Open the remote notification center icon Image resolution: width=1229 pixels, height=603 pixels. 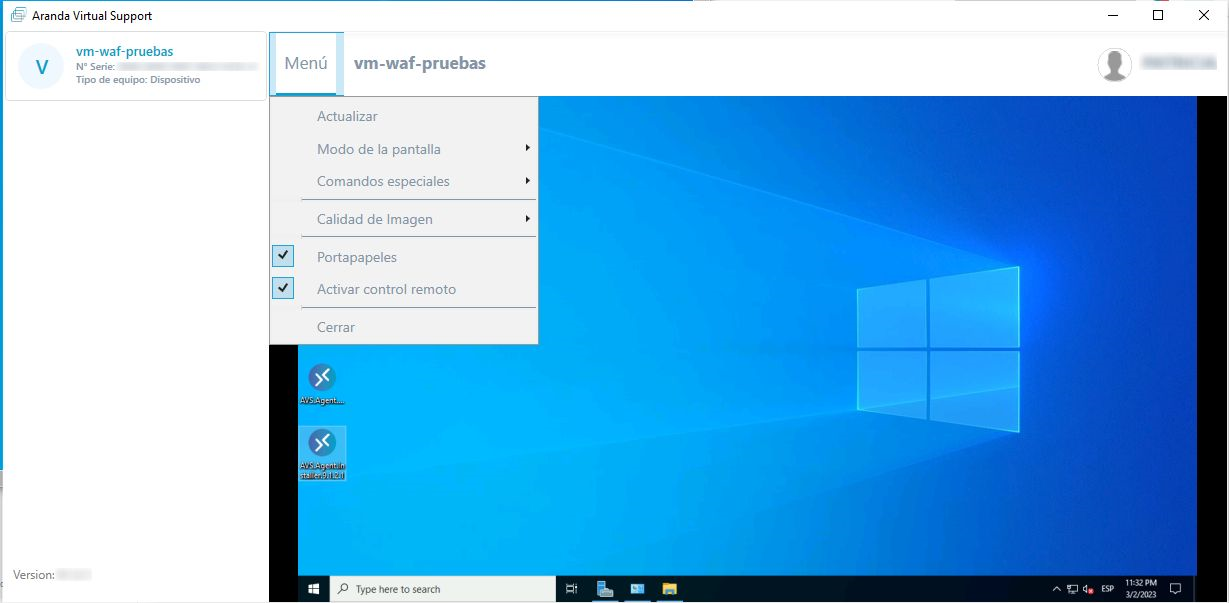pos(1176,589)
